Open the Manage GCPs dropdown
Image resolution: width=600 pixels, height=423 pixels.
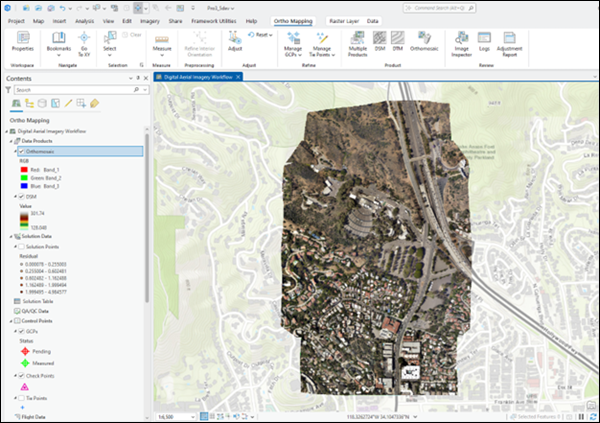click(293, 51)
